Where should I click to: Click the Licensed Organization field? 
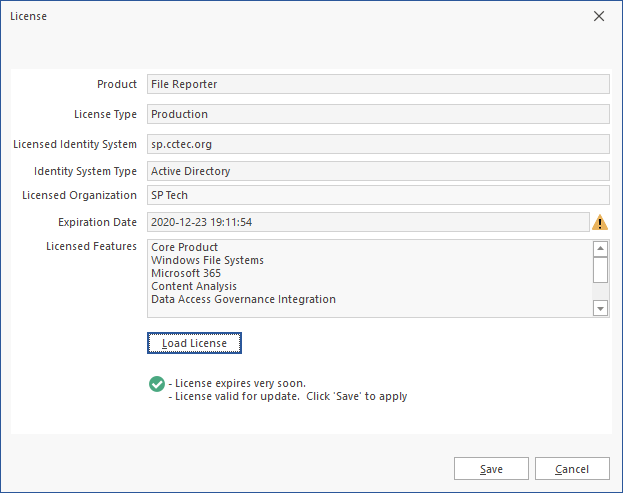tap(378, 195)
